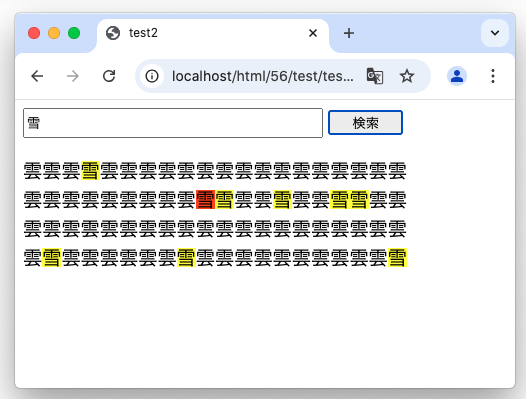This screenshot has height=399, width=526.
Task: Click the yellow 雪 right after the red one
Action: click(x=224, y=199)
